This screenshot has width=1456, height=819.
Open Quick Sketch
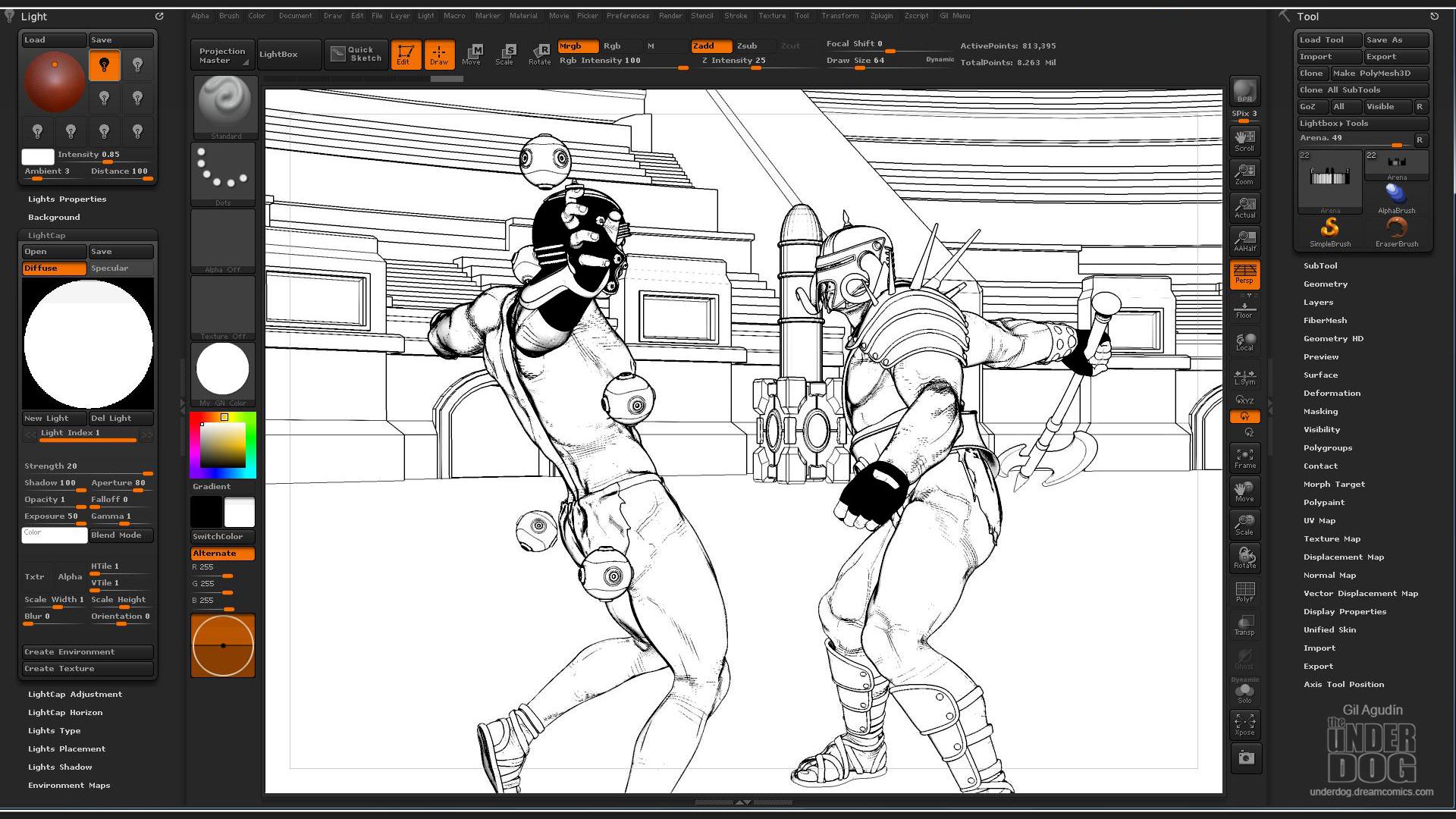[x=356, y=54]
